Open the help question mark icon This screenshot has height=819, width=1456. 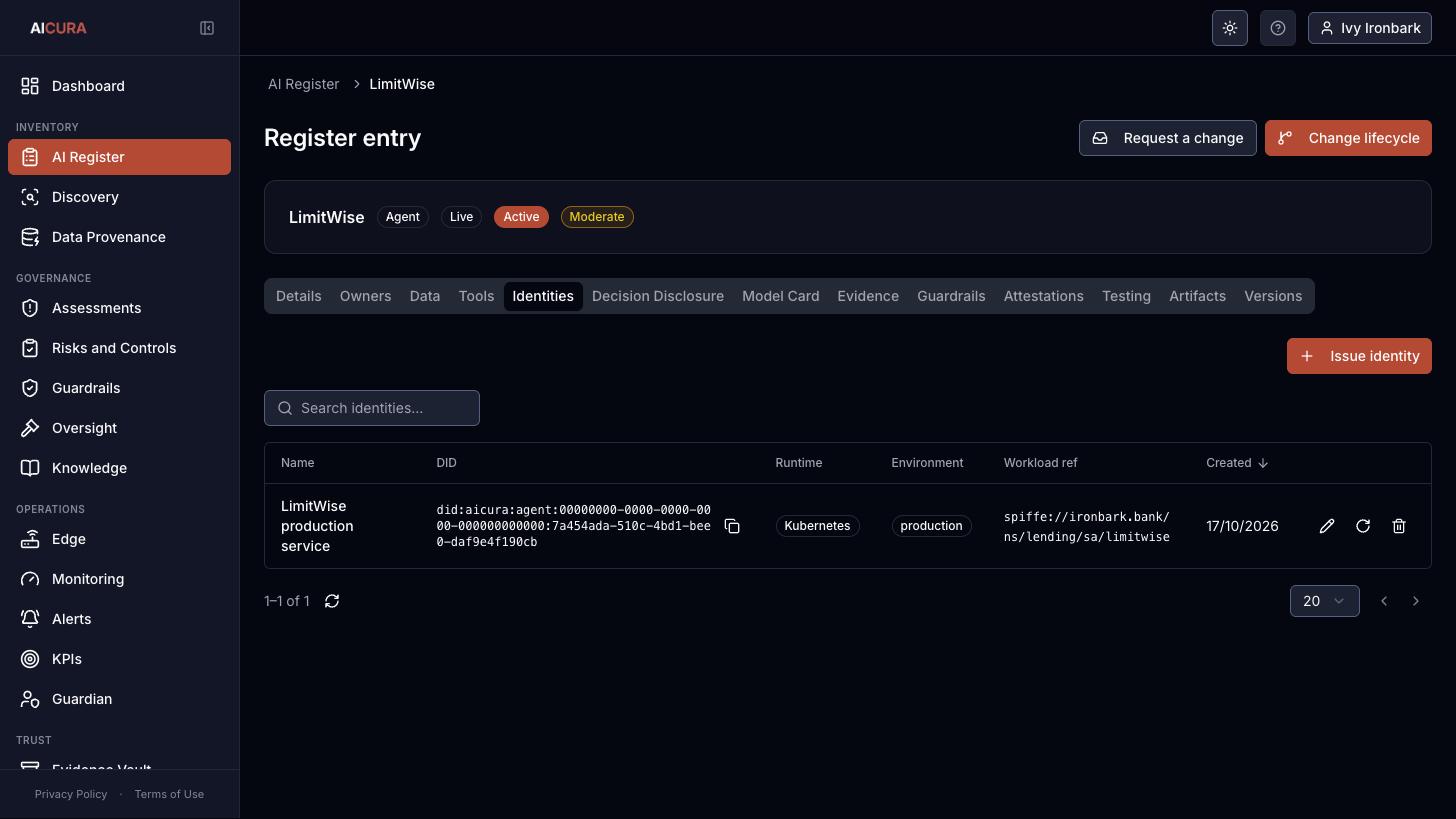click(x=1278, y=28)
